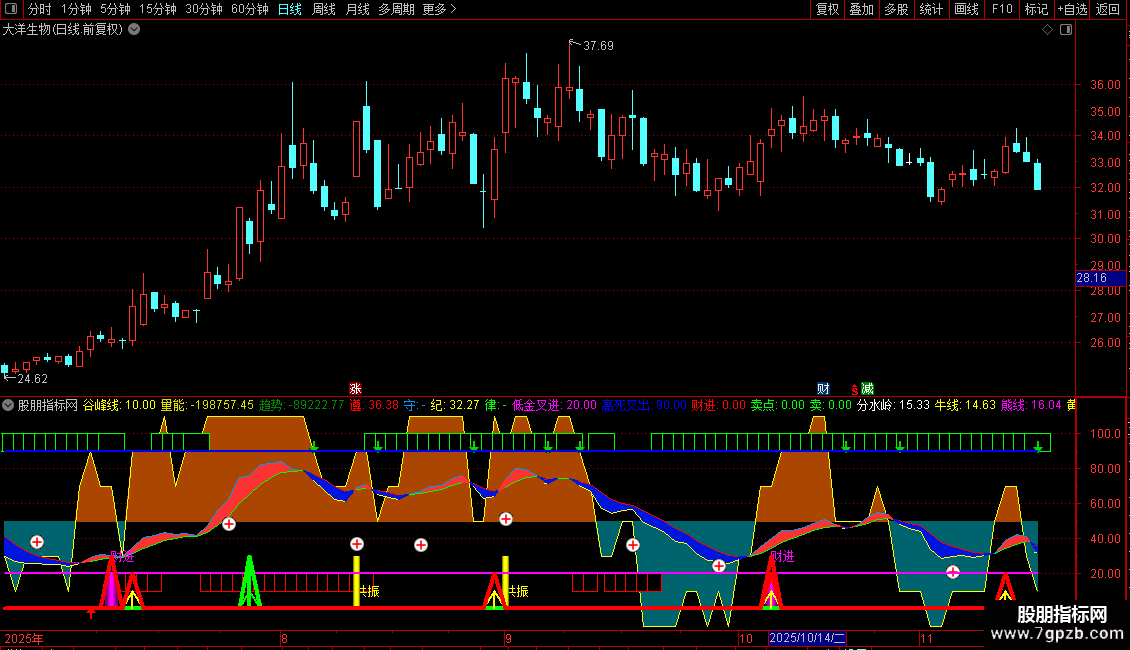Click the yellow 共振 signal bar near September
The width and height of the screenshot is (1130, 650).
point(506,578)
